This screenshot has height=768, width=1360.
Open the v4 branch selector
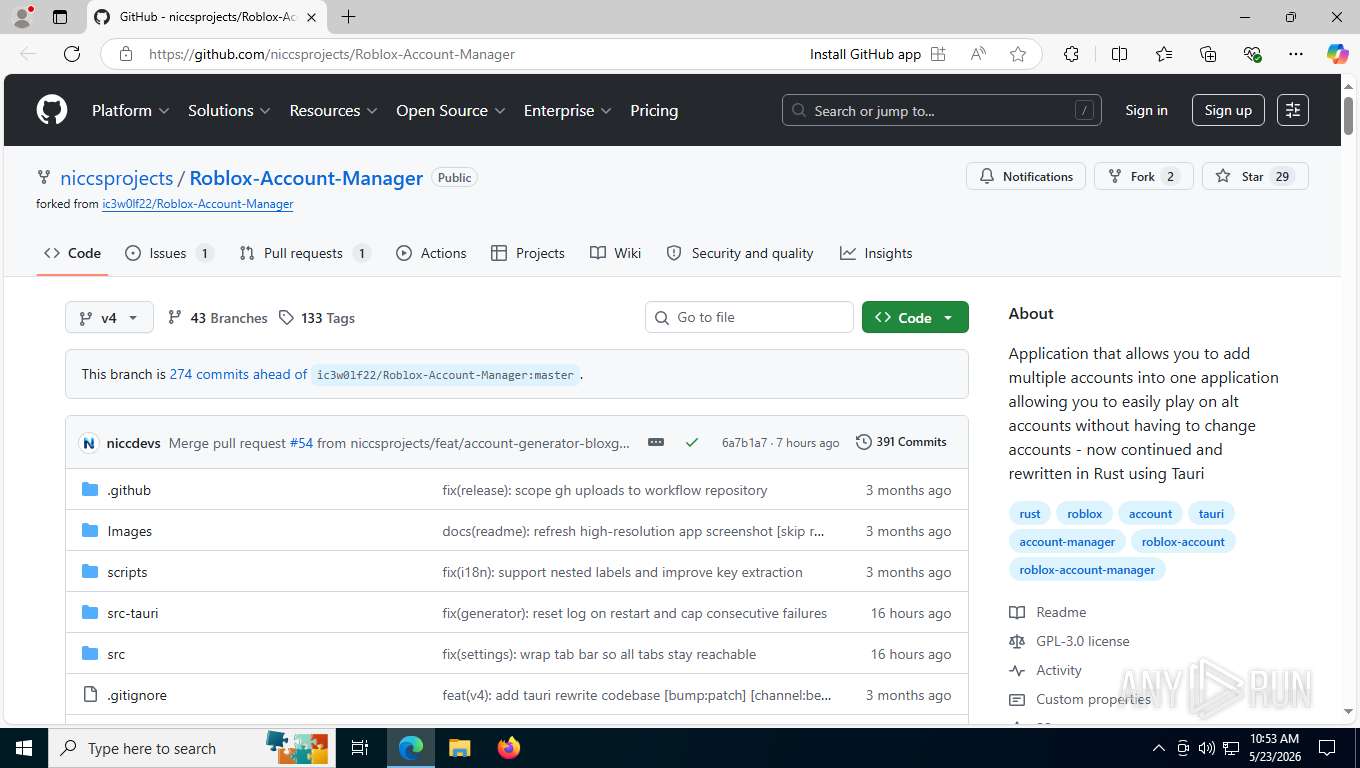(x=109, y=318)
